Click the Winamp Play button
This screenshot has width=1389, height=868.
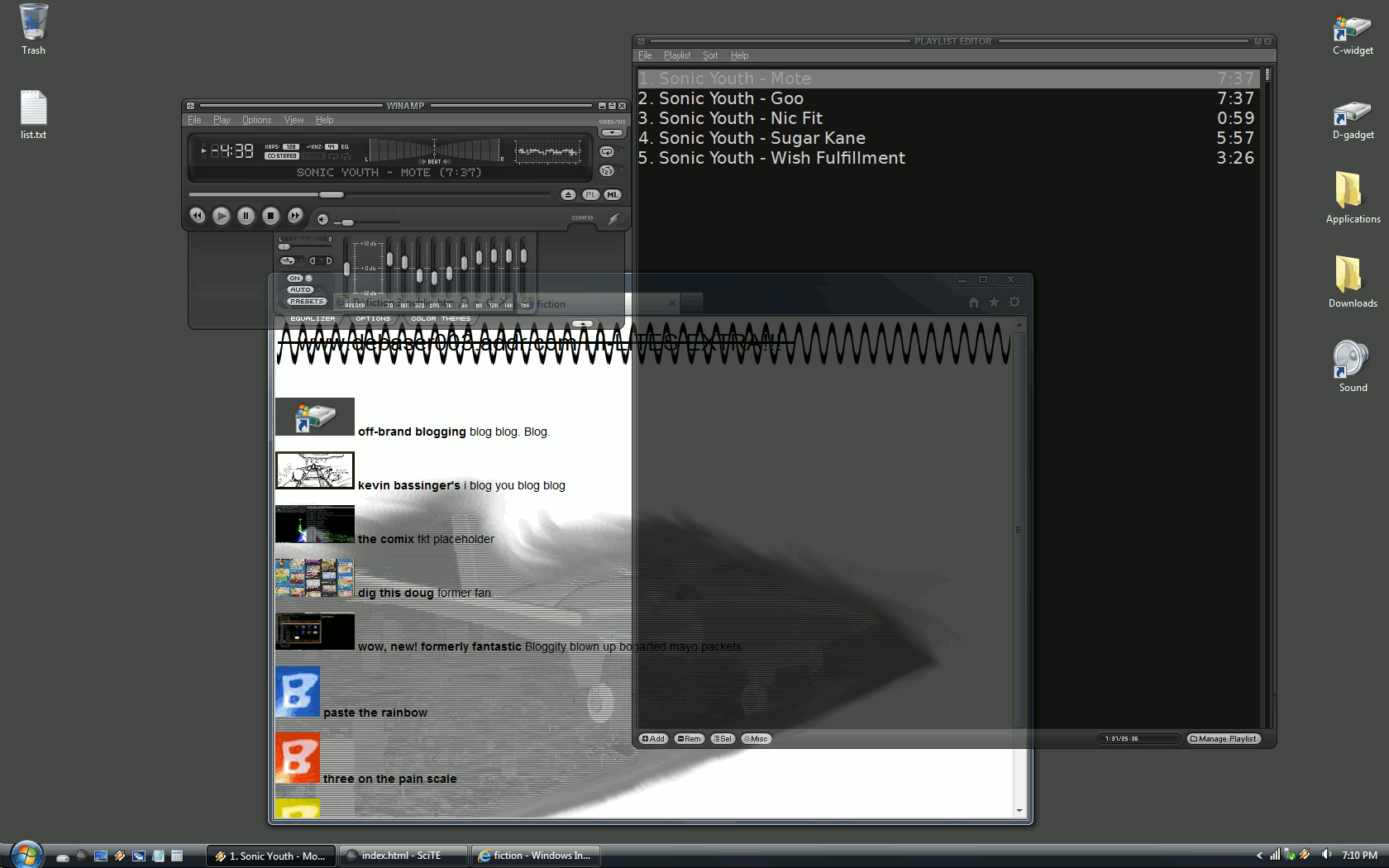click(x=222, y=216)
